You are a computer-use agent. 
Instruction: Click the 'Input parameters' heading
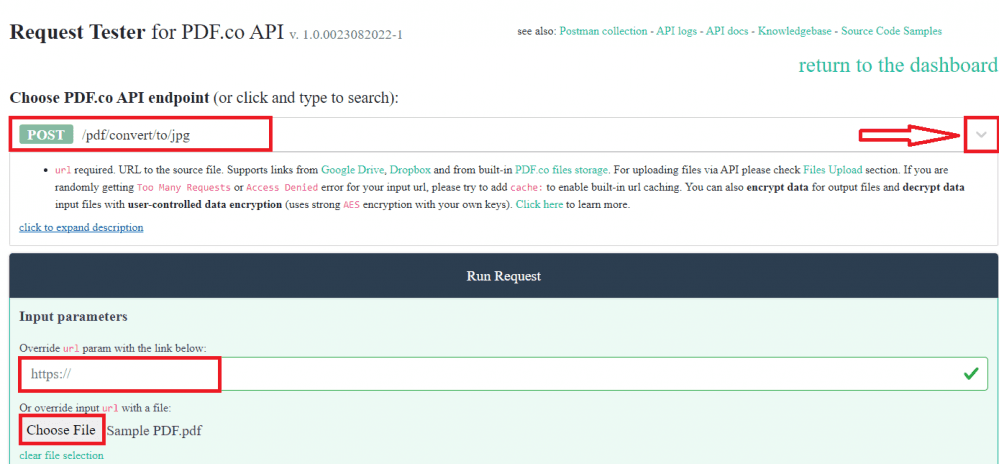point(73,317)
